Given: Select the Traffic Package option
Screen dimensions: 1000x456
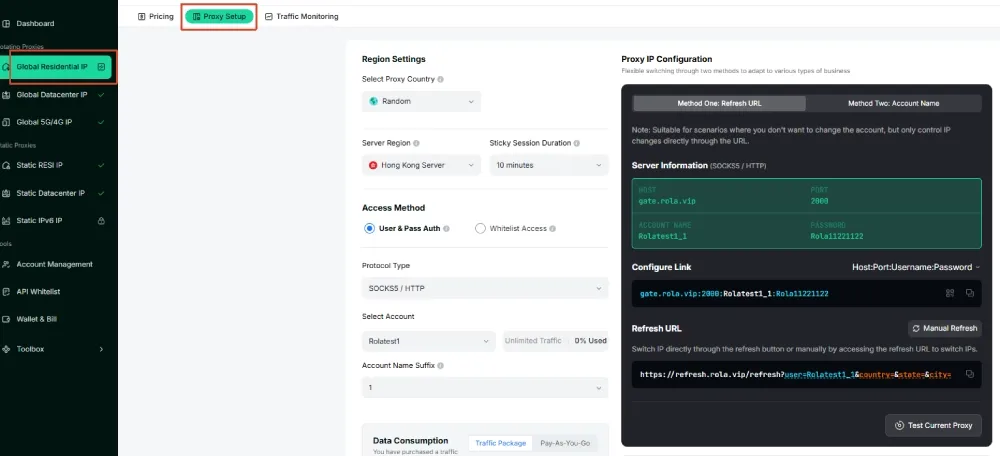Looking at the screenshot, I should click(501, 443).
